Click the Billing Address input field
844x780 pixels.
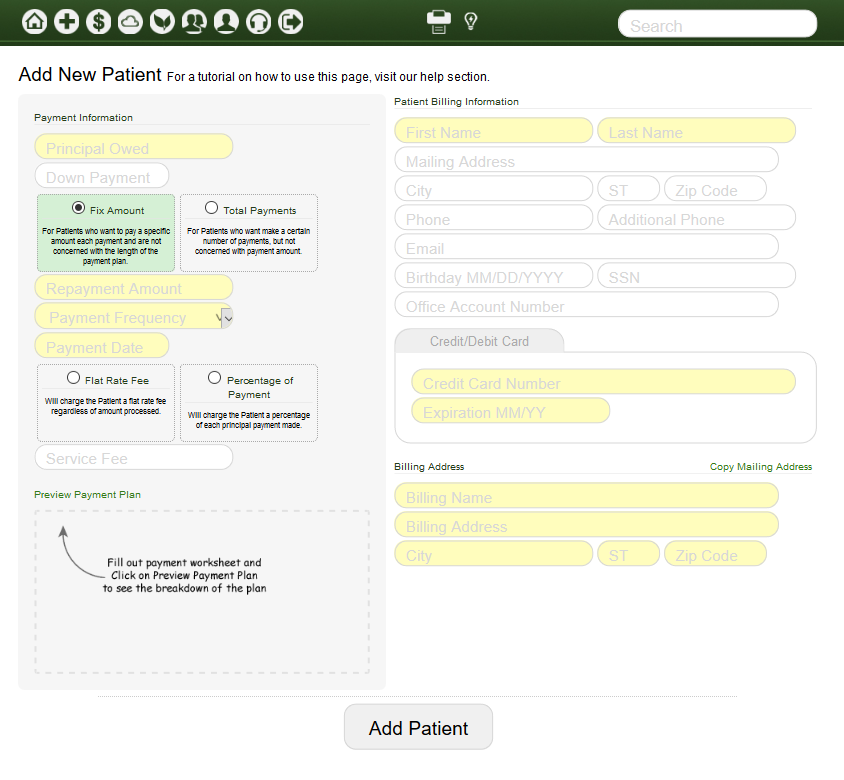pos(587,525)
